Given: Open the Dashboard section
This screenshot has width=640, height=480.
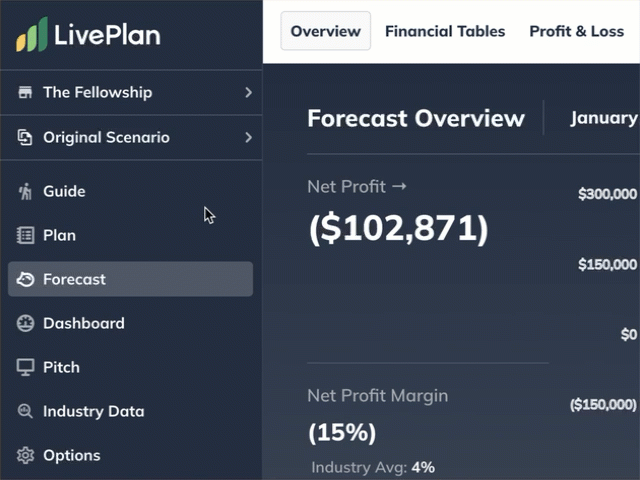Looking at the screenshot, I should 131,323.
